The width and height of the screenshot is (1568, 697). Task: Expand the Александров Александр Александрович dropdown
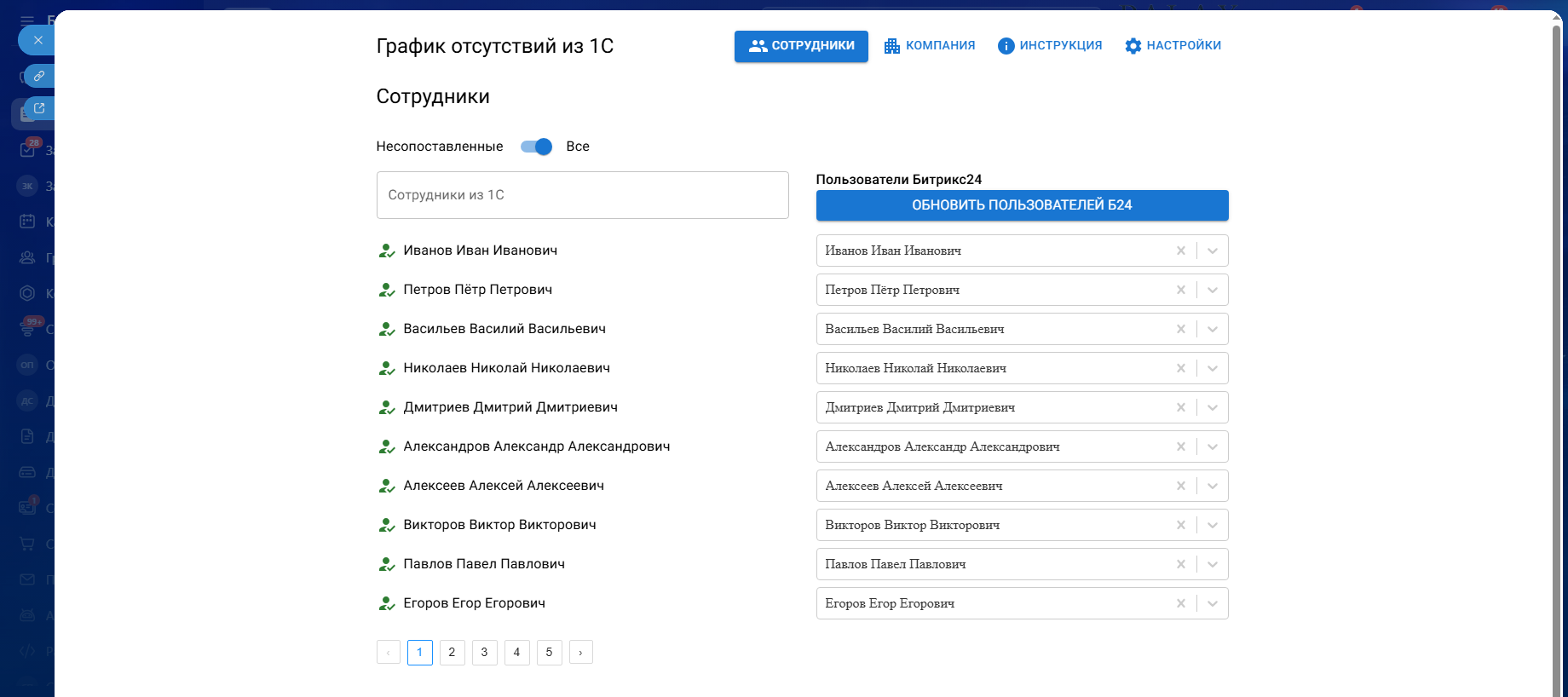pyautogui.click(x=1212, y=446)
